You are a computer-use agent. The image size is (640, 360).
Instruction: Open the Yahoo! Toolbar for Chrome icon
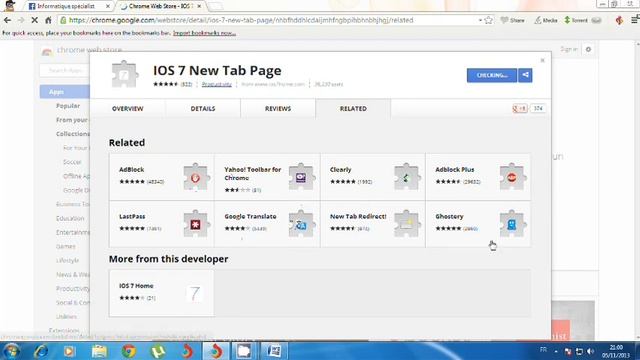pyautogui.click(x=302, y=177)
